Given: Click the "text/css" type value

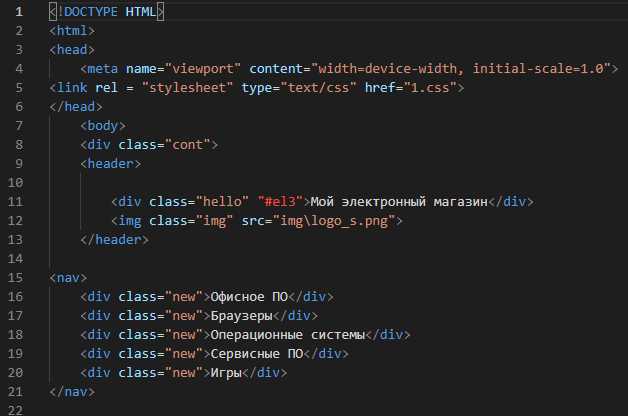Looking at the screenshot, I should point(318,87).
